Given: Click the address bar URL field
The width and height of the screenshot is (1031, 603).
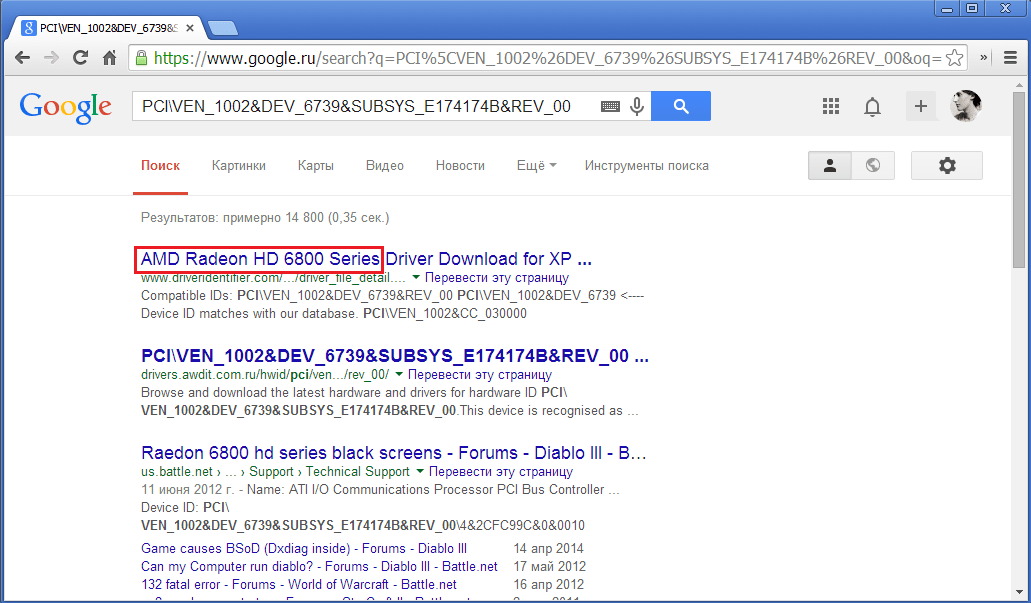Looking at the screenshot, I should (x=548, y=58).
